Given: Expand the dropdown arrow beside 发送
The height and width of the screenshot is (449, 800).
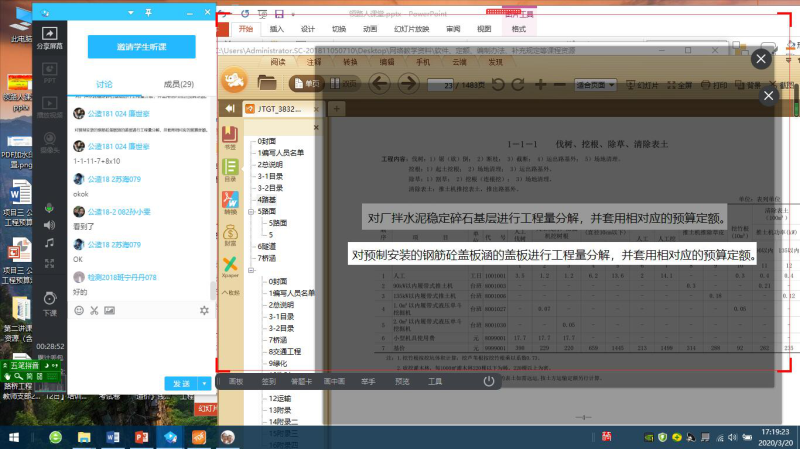Looking at the screenshot, I should tap(205, 383).
